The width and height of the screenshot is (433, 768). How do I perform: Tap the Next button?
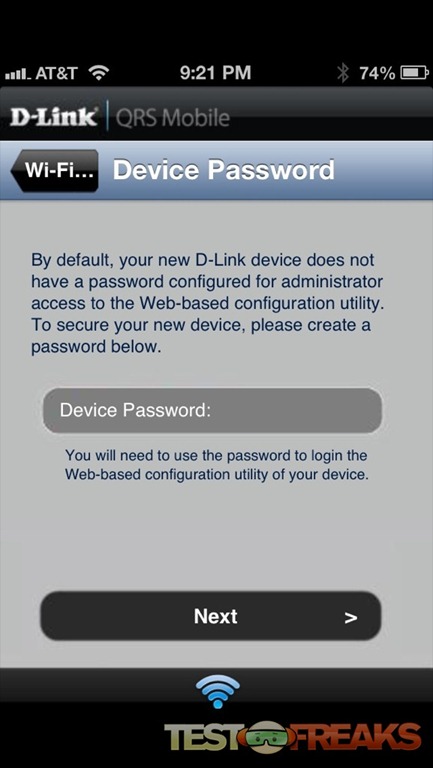pos(211,616)
